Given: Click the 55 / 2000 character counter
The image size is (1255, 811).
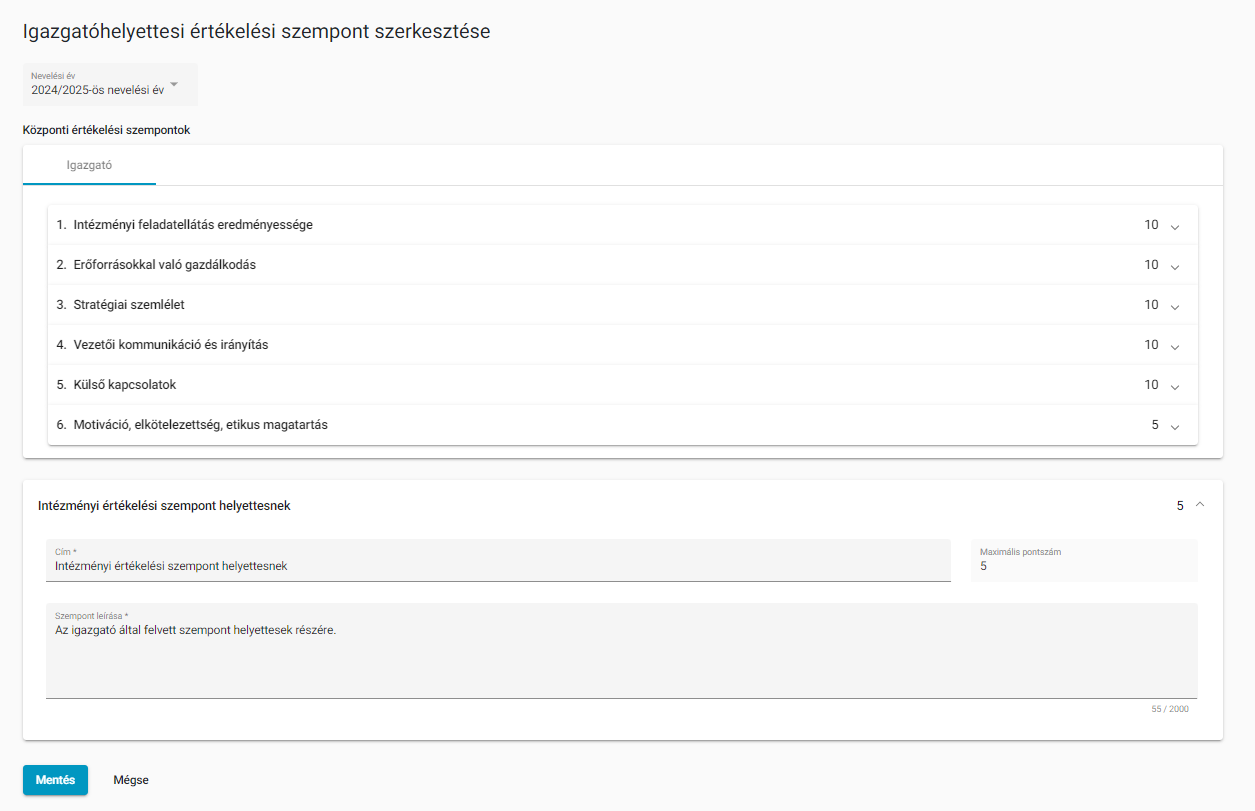Looking at the screenshot, I should coord(1170,709).
